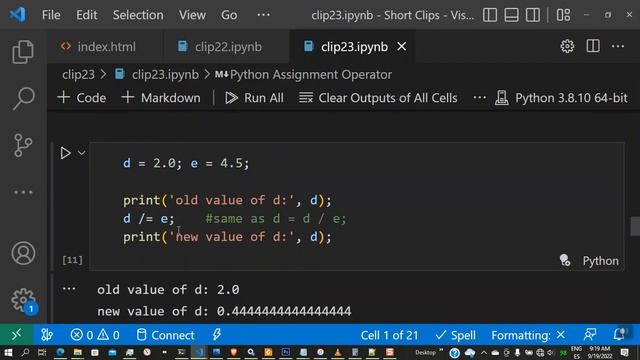The image size is (640, 360).
Task: Click line d = 2.0; e = 4.5
Action: click(x=186, y=163)
